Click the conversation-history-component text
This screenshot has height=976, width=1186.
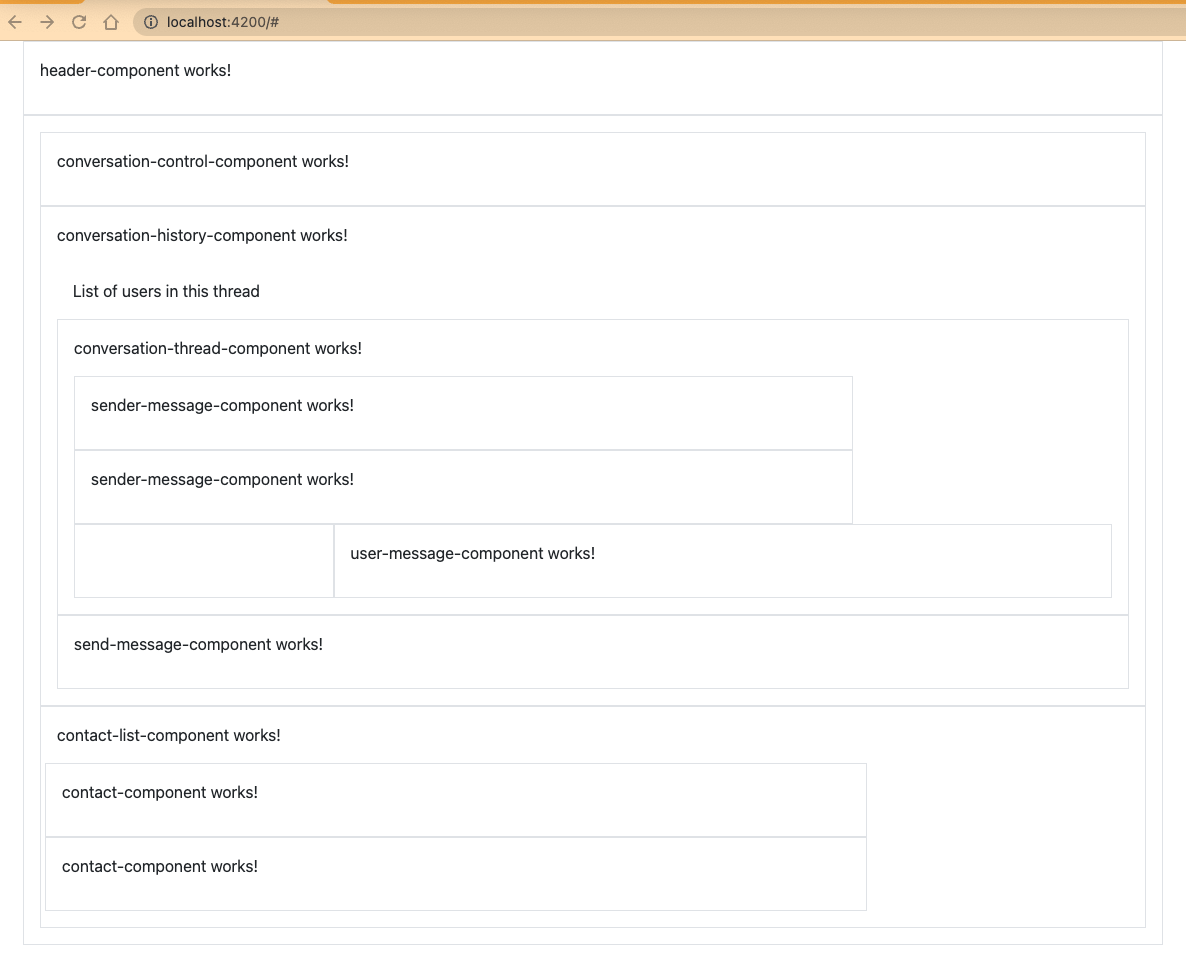[x=202, y=235]
